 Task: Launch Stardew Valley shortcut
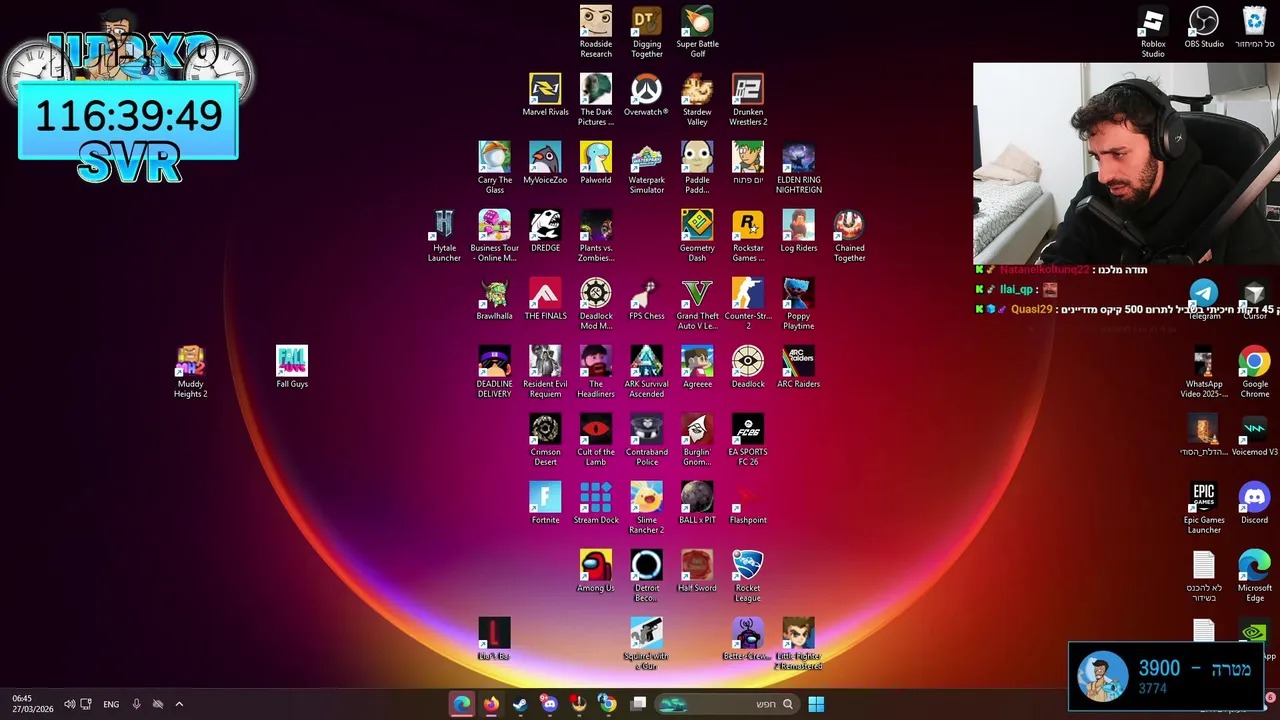(697, 100)
